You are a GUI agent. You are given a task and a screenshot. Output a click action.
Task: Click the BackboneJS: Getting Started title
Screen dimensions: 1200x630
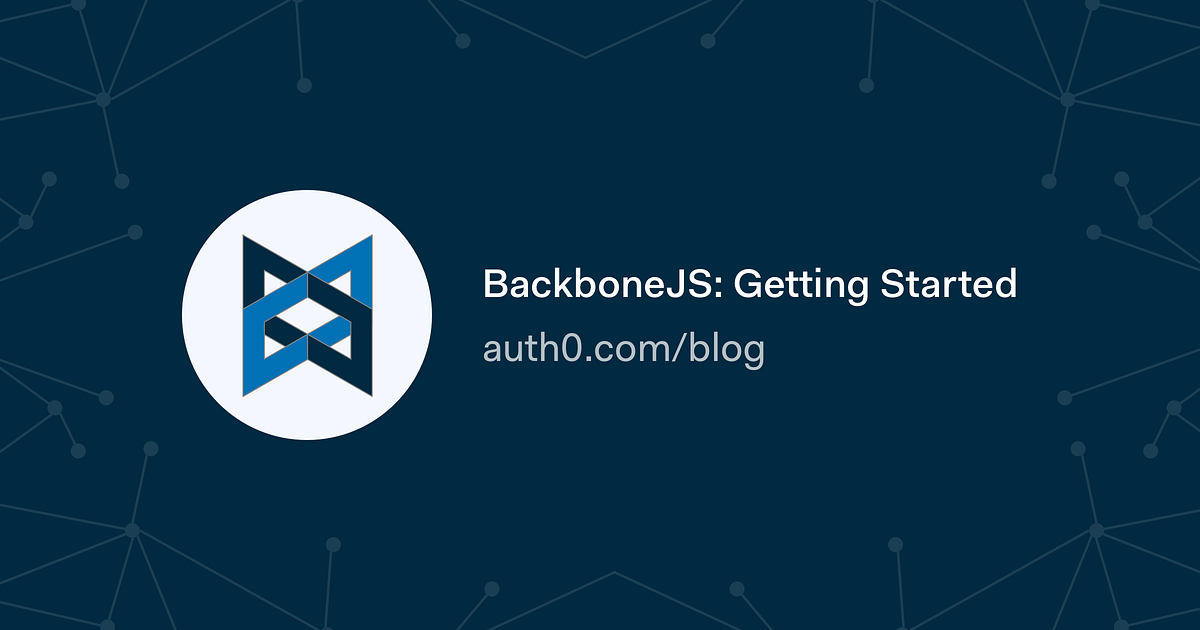(x=750, y=284)
